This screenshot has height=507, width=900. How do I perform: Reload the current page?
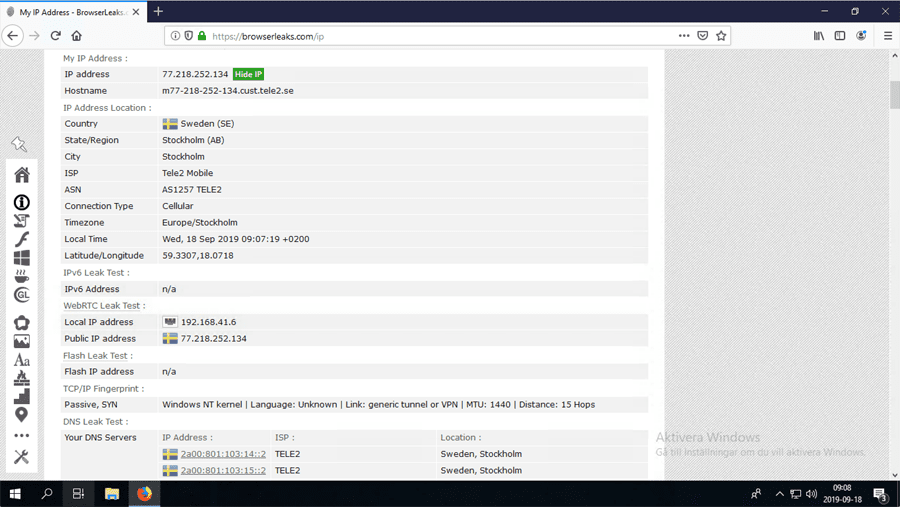[x=56, y=36]
